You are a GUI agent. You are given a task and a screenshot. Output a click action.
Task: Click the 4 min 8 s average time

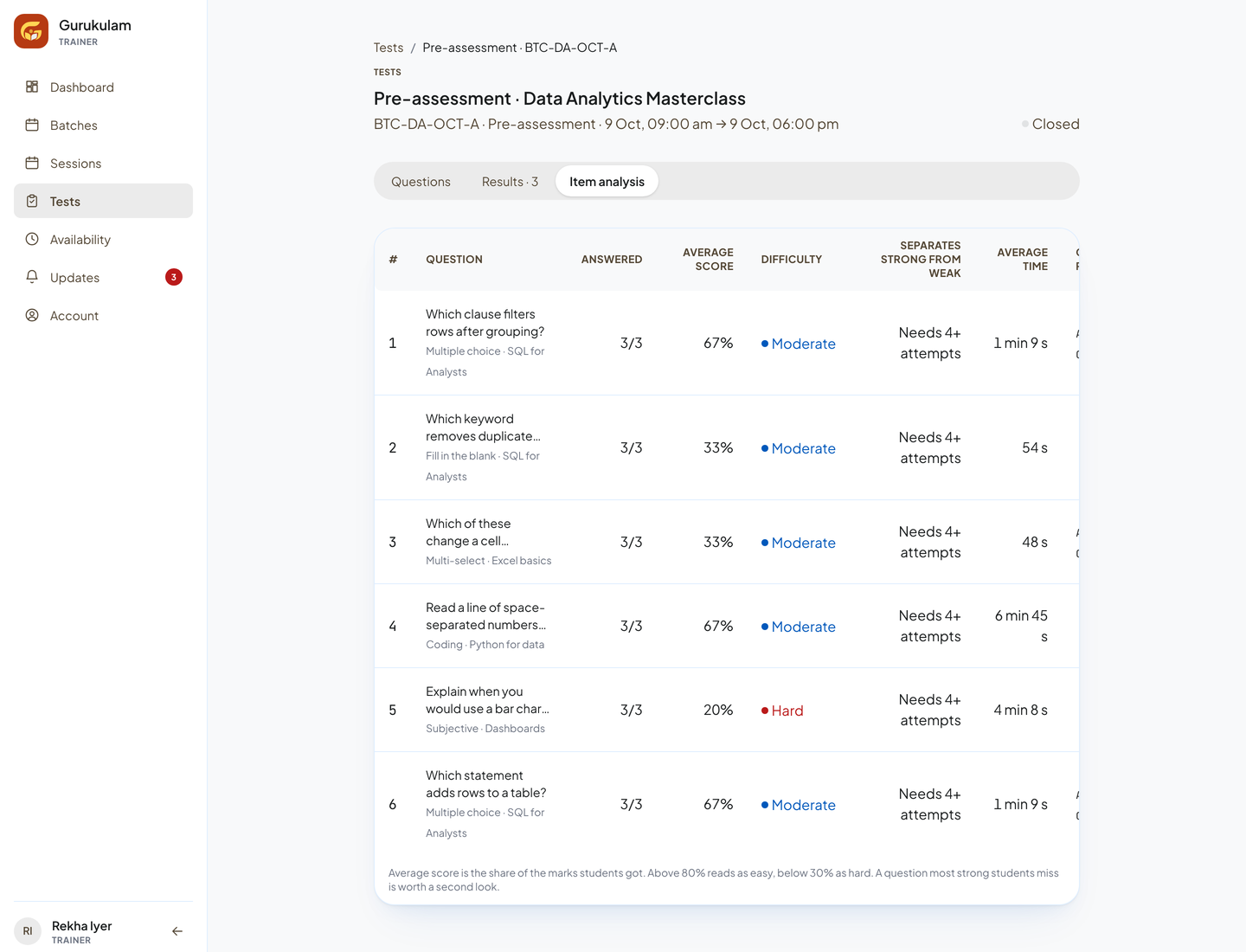click(x=1021, y=710)
